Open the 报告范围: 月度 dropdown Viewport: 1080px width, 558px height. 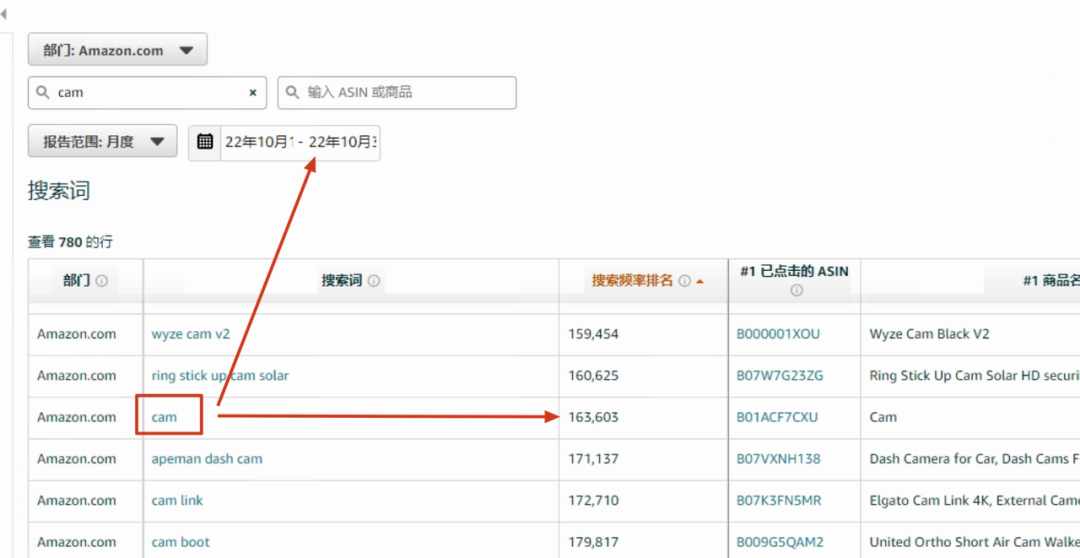pyautogui.click(x=103, y=141)
